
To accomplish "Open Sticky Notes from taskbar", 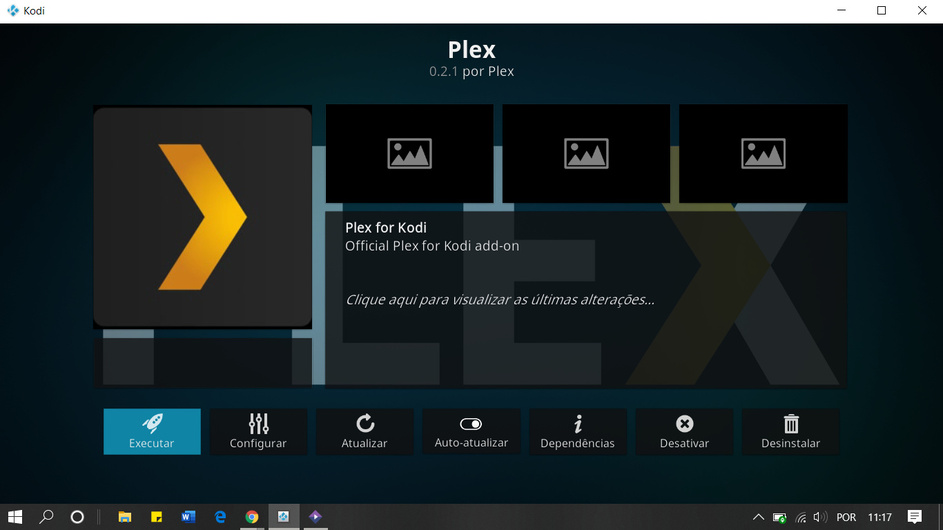I will (x=156, y=517).
